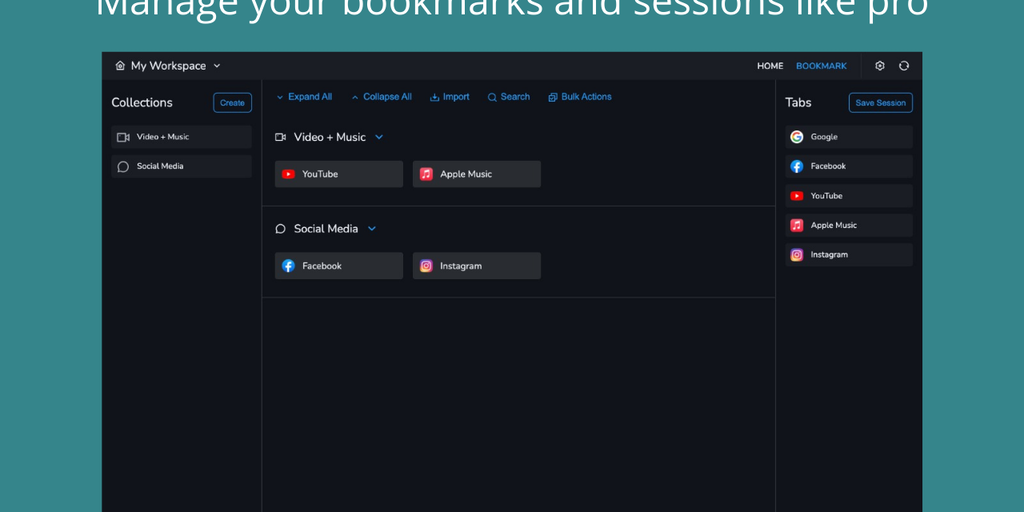Select the YouTube tab in Tabs panel
1024x512 pixels.
click(849, 196)
